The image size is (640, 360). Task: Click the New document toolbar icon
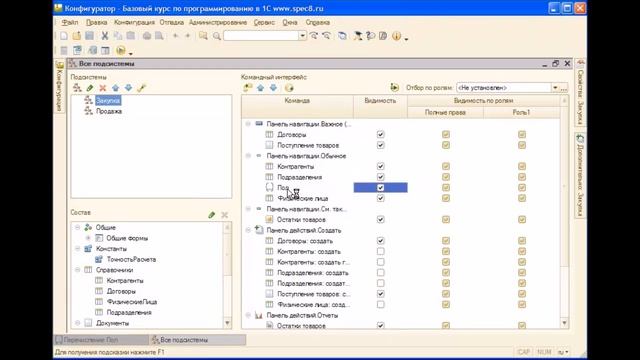click(64, 36)
